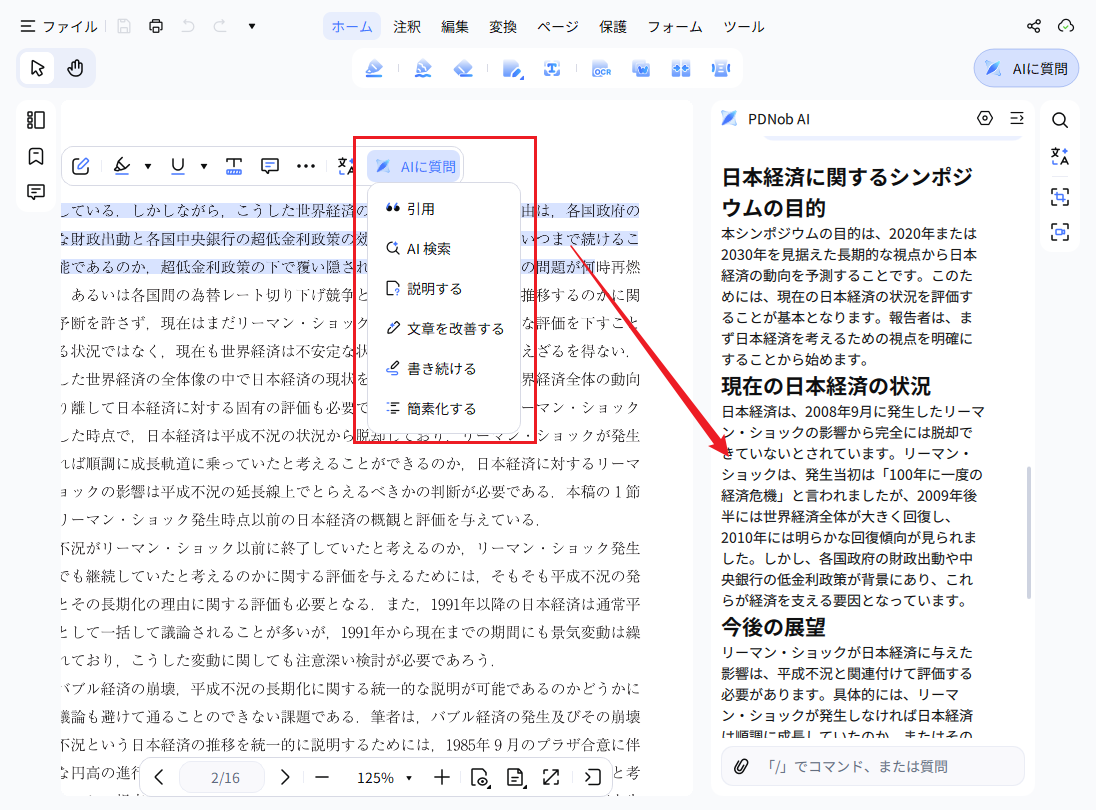Click the area capture icon in right sidebar
The width and height of the screenshot is (1096, 810).
[1060, 196]
